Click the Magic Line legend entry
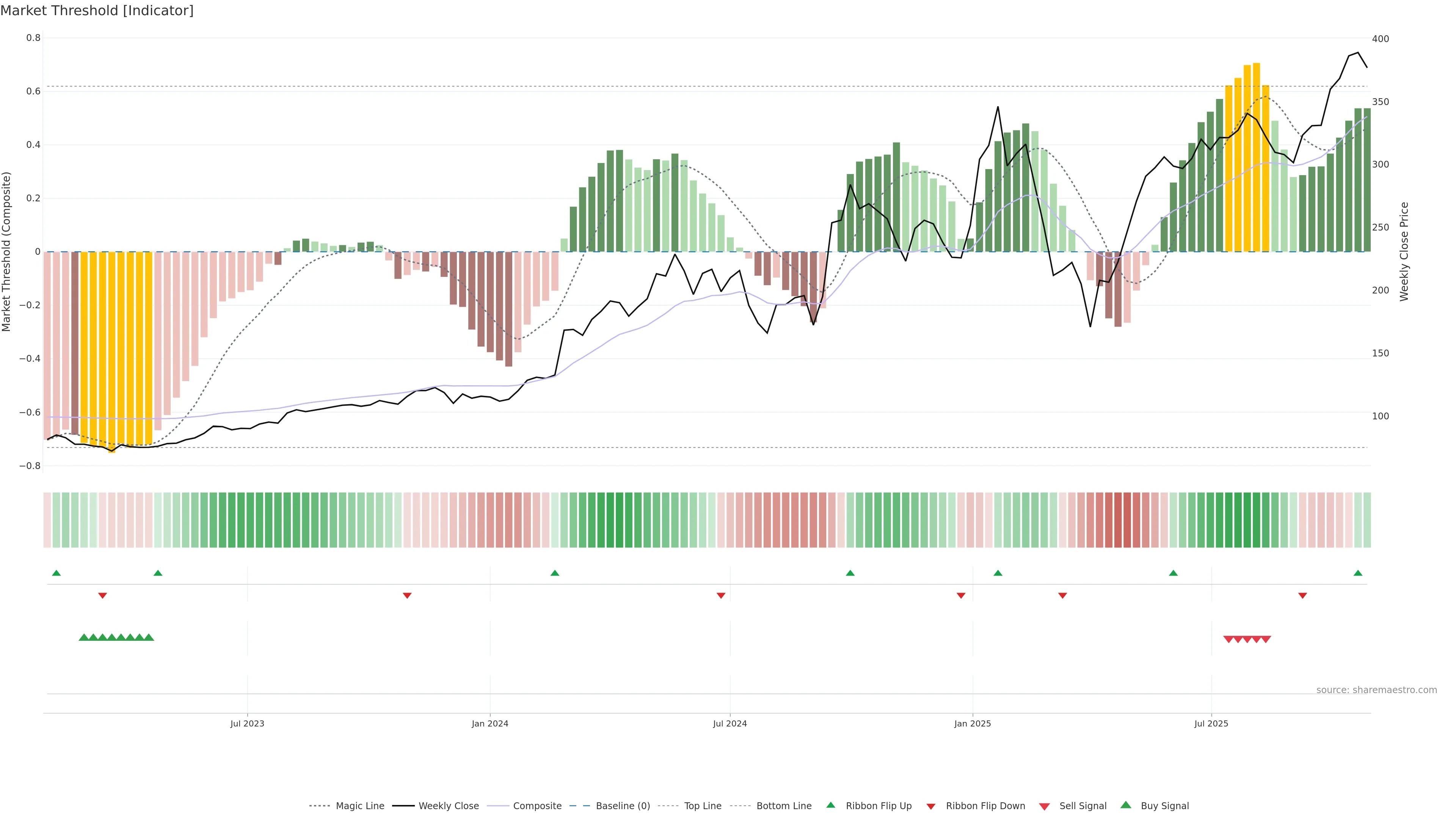This screenshot has height=819, width=1456. point(359,806)
